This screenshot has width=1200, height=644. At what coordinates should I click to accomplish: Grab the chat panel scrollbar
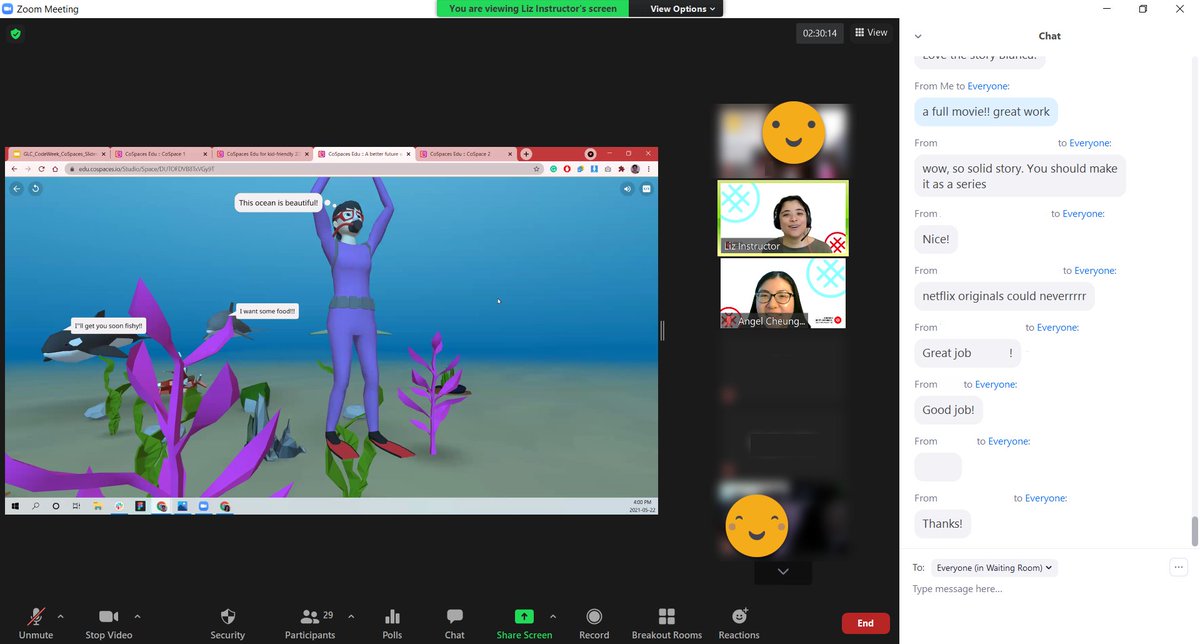[1194, 531]
